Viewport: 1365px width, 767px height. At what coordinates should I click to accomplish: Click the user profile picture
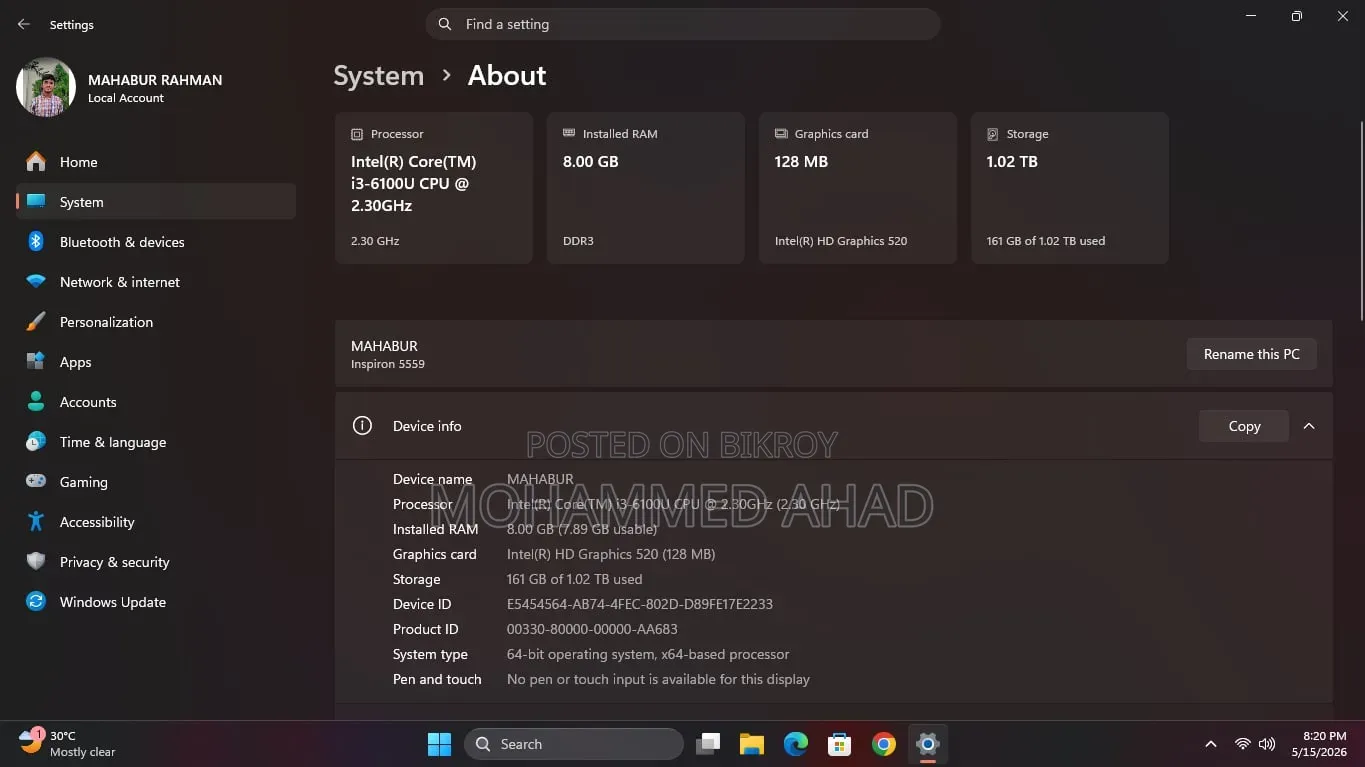(46, 87)
